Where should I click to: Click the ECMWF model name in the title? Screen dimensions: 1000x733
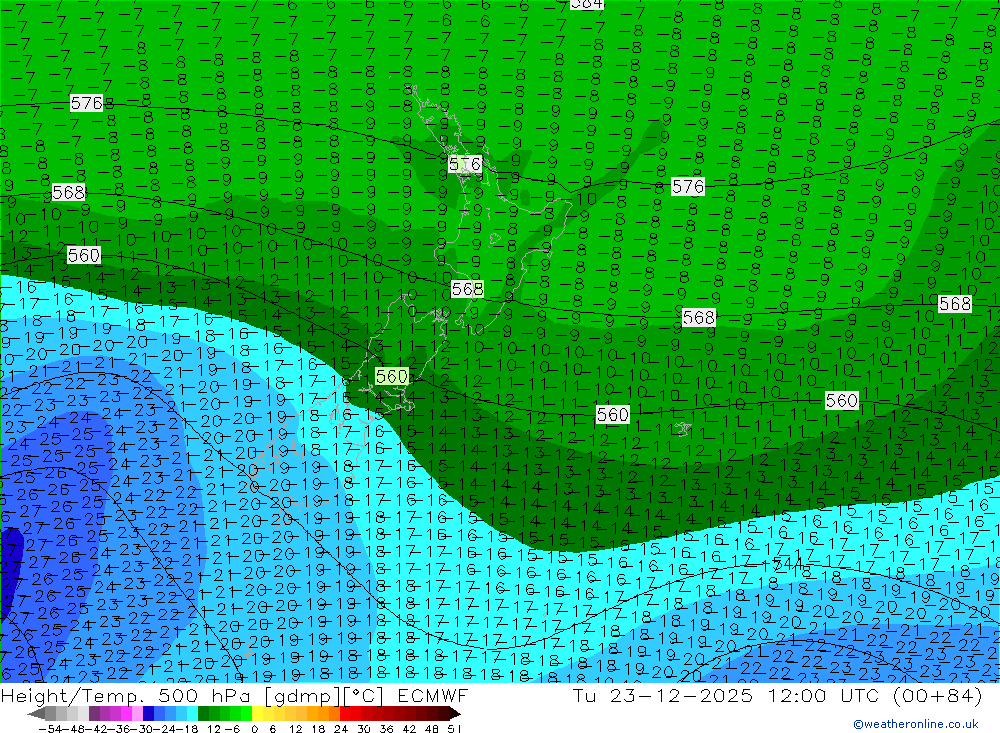coord(432,696)
